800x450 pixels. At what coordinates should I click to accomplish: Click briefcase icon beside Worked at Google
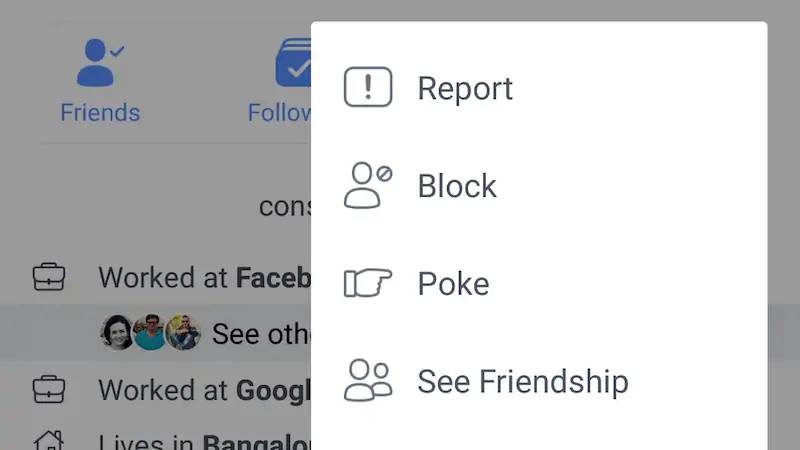[49, 388]
